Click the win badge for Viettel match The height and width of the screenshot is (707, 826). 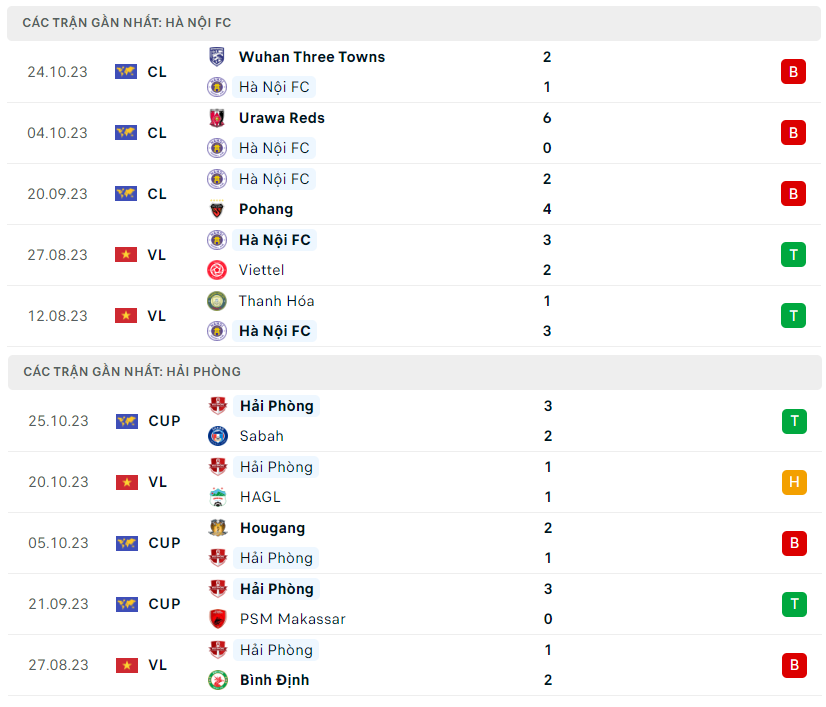click(x=793, y=255)
